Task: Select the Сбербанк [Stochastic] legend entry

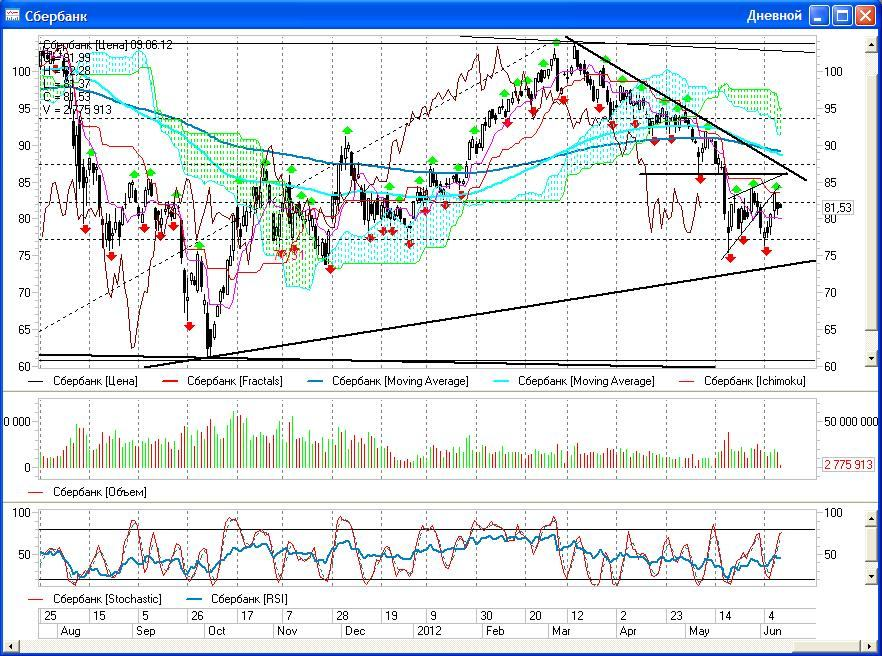Action: 107,599
